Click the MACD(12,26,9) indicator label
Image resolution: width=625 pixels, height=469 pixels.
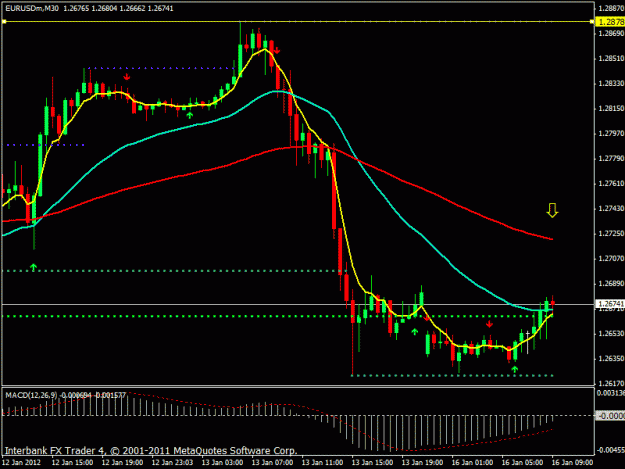point(32,395)
